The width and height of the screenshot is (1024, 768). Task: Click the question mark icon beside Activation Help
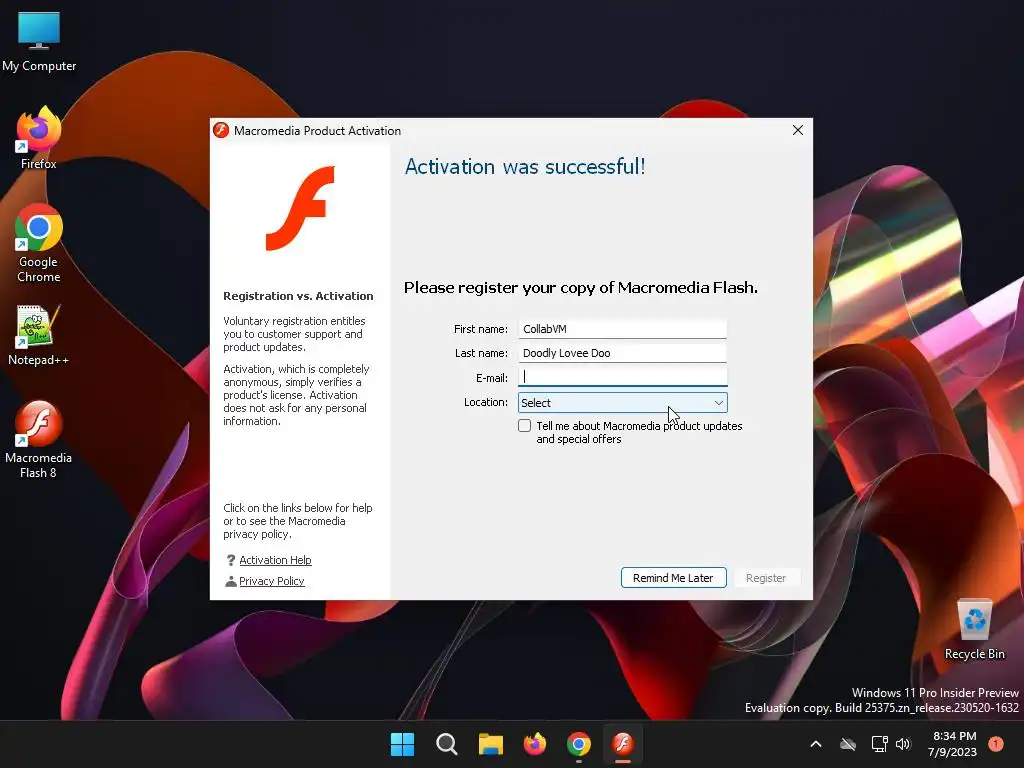pos(231,560)
